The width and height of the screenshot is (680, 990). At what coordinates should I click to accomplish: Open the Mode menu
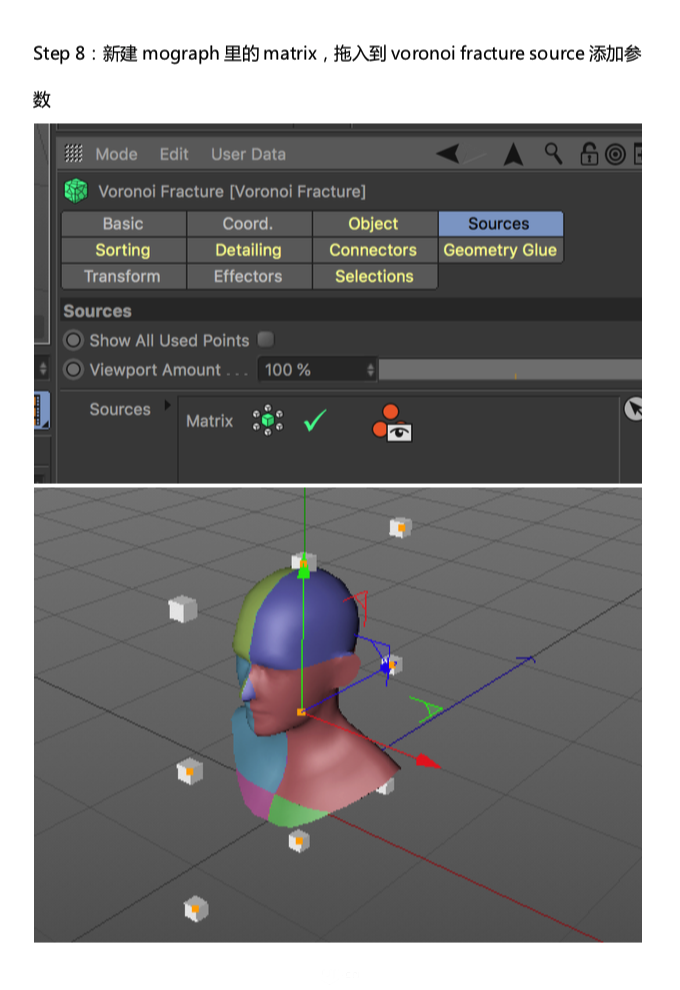[116, 154]
